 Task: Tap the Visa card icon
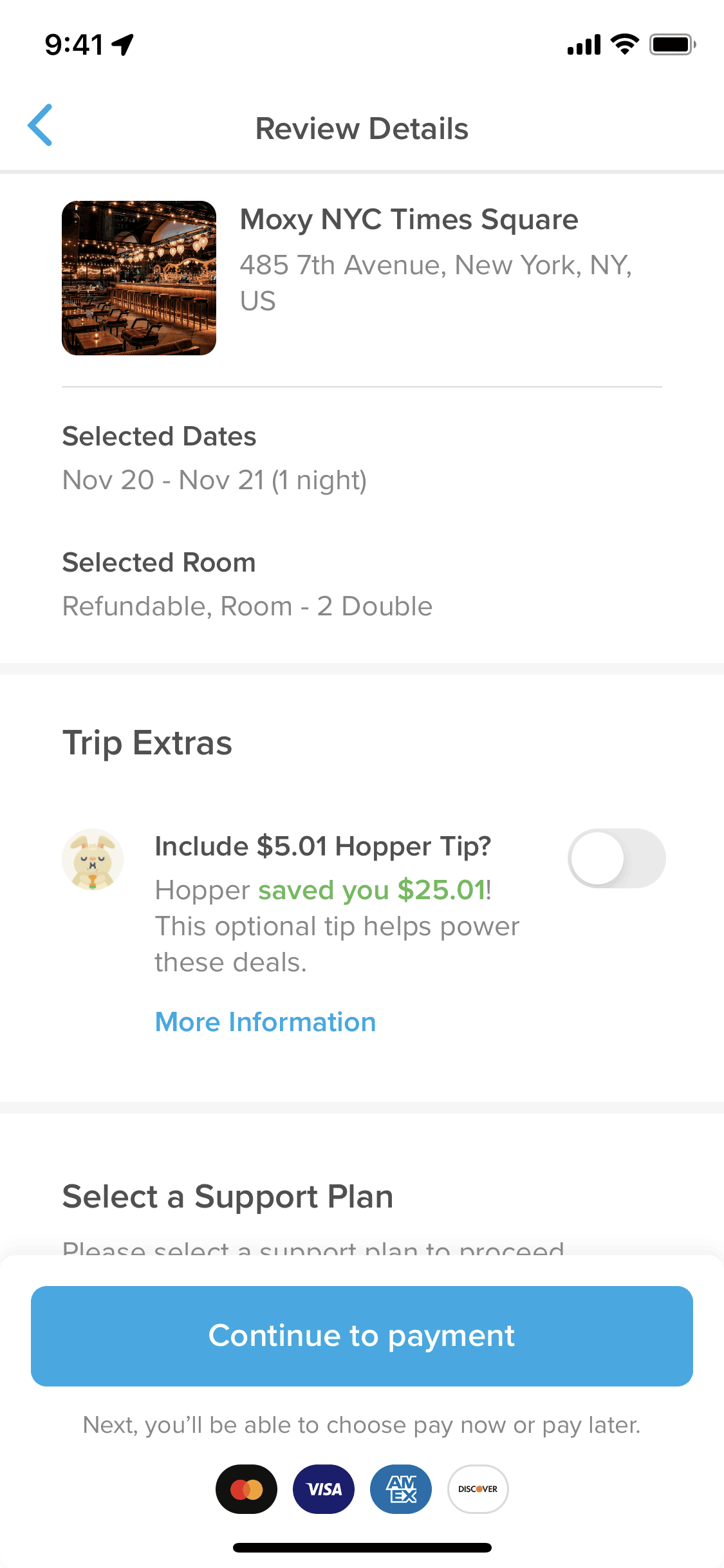pyautogui.click(x=324, y=1489)
